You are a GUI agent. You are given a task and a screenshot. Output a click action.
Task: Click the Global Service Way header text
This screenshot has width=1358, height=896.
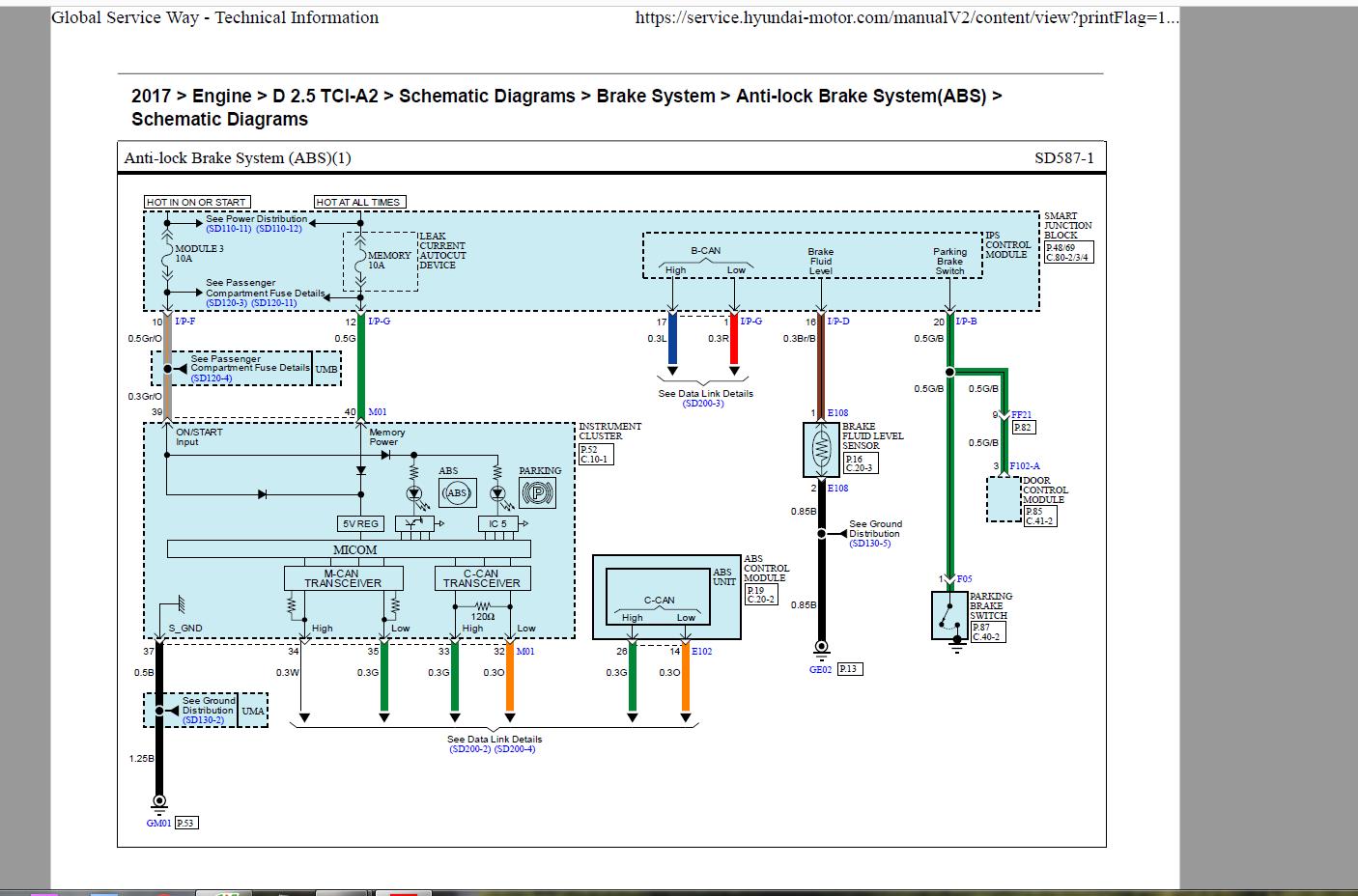(215, 17)
